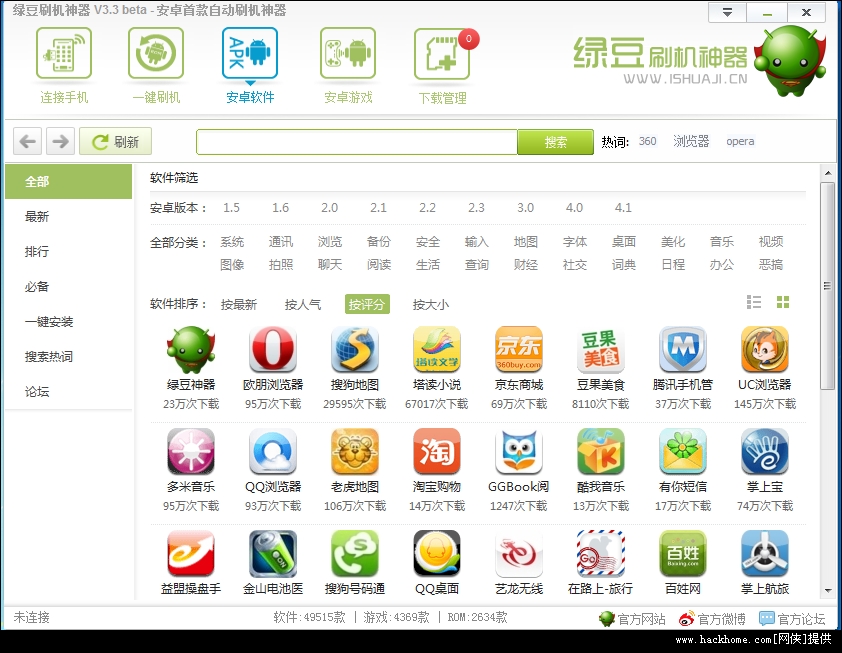This screenshot has height=653, width=842.
Task: Go back with the left arrow button
Action: [28, 141]
